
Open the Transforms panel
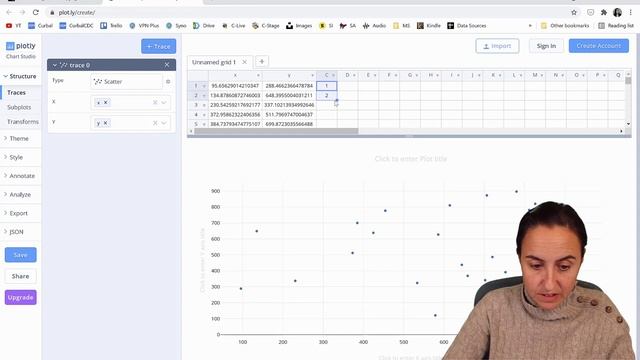(x=23, y=122)
